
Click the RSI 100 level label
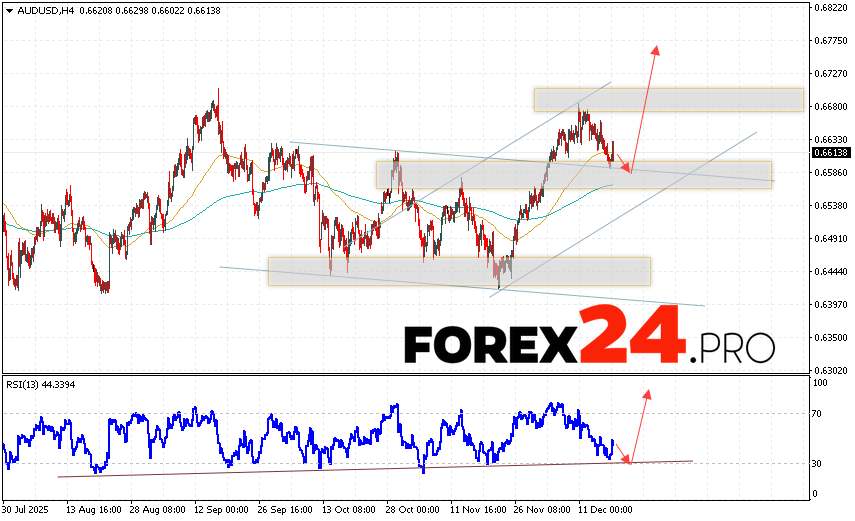819,383
